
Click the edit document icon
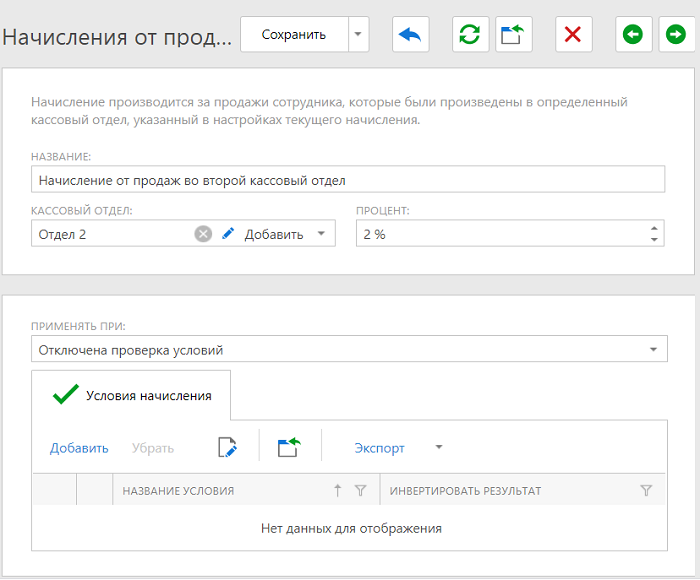[x=227, y=447]
